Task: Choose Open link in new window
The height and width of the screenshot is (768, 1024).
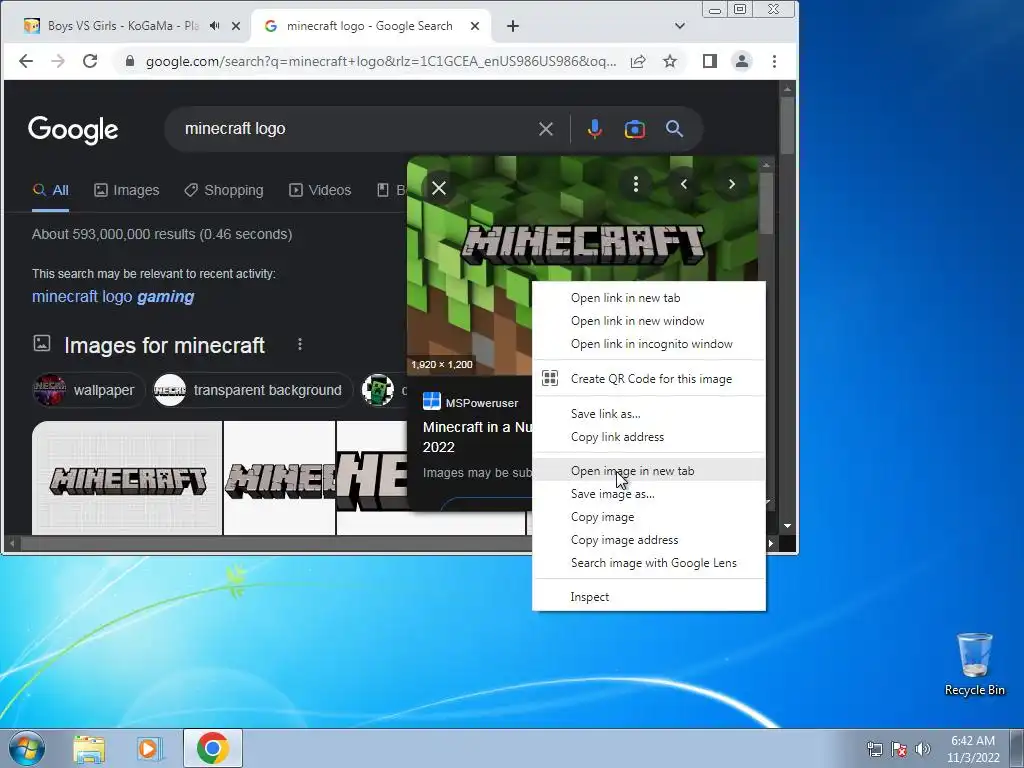Action: (648, 321)
